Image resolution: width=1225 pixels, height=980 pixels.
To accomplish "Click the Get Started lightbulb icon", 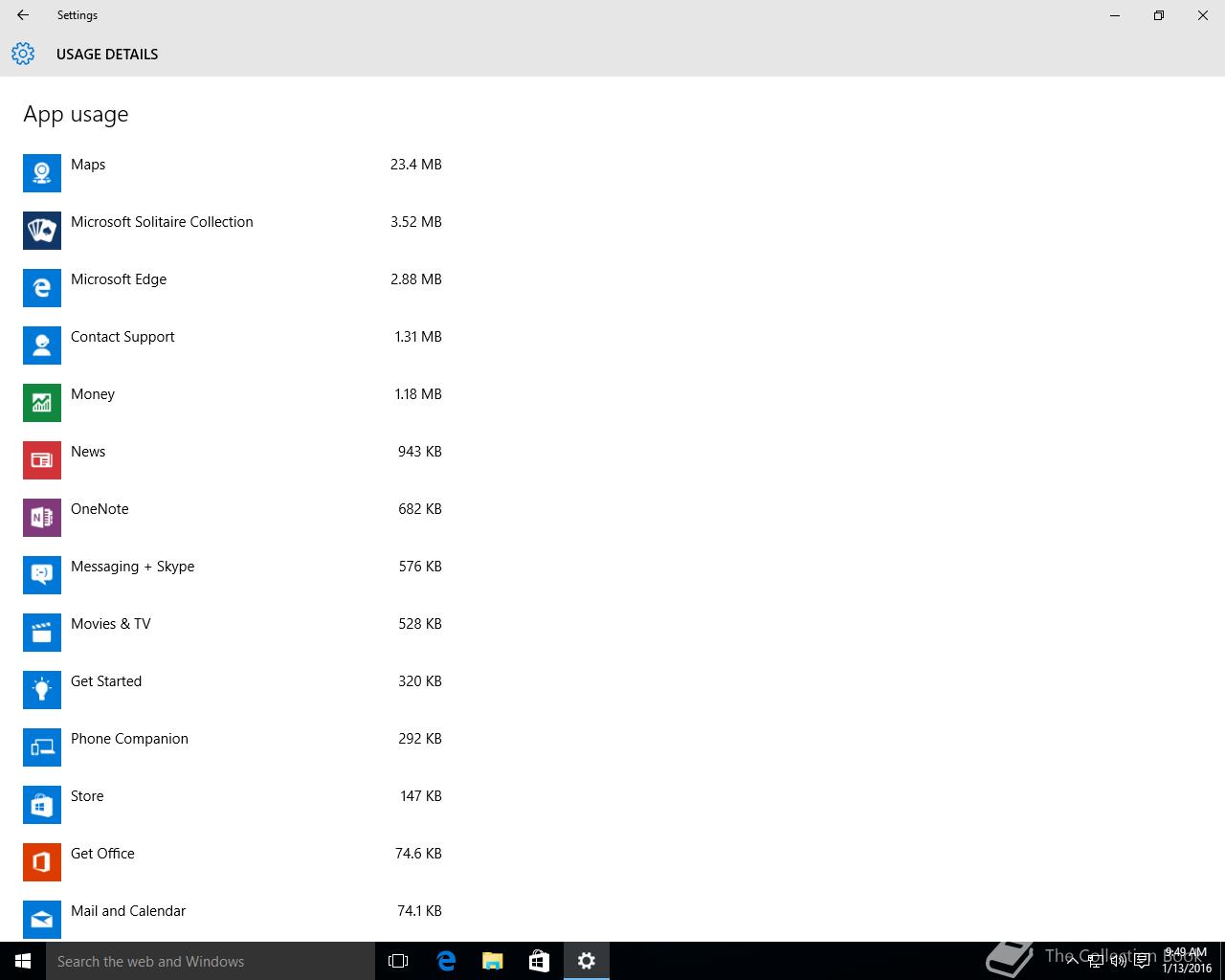I will pyautogui.click(x=42, y=690).
